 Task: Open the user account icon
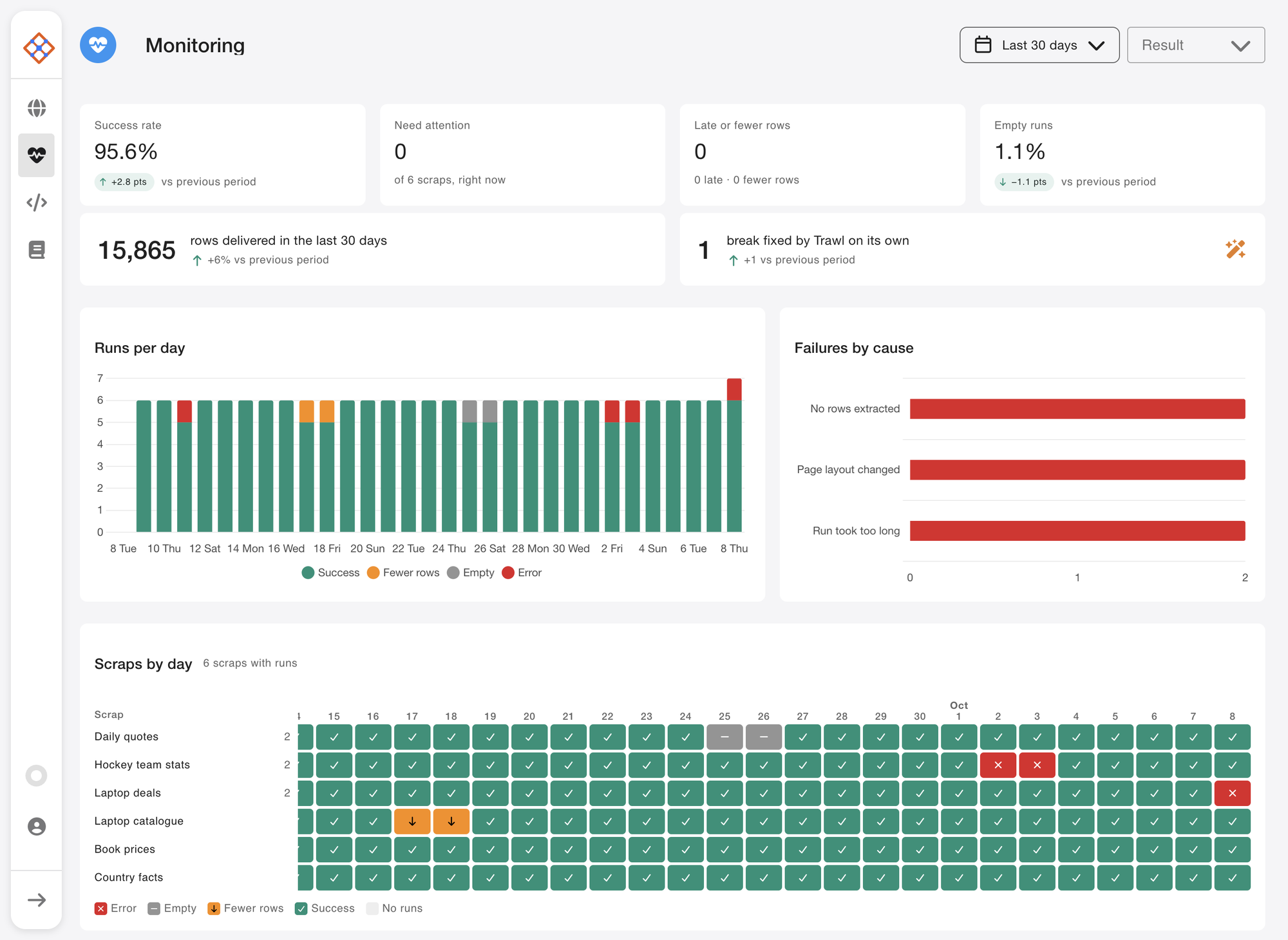[x=37, y=826]
